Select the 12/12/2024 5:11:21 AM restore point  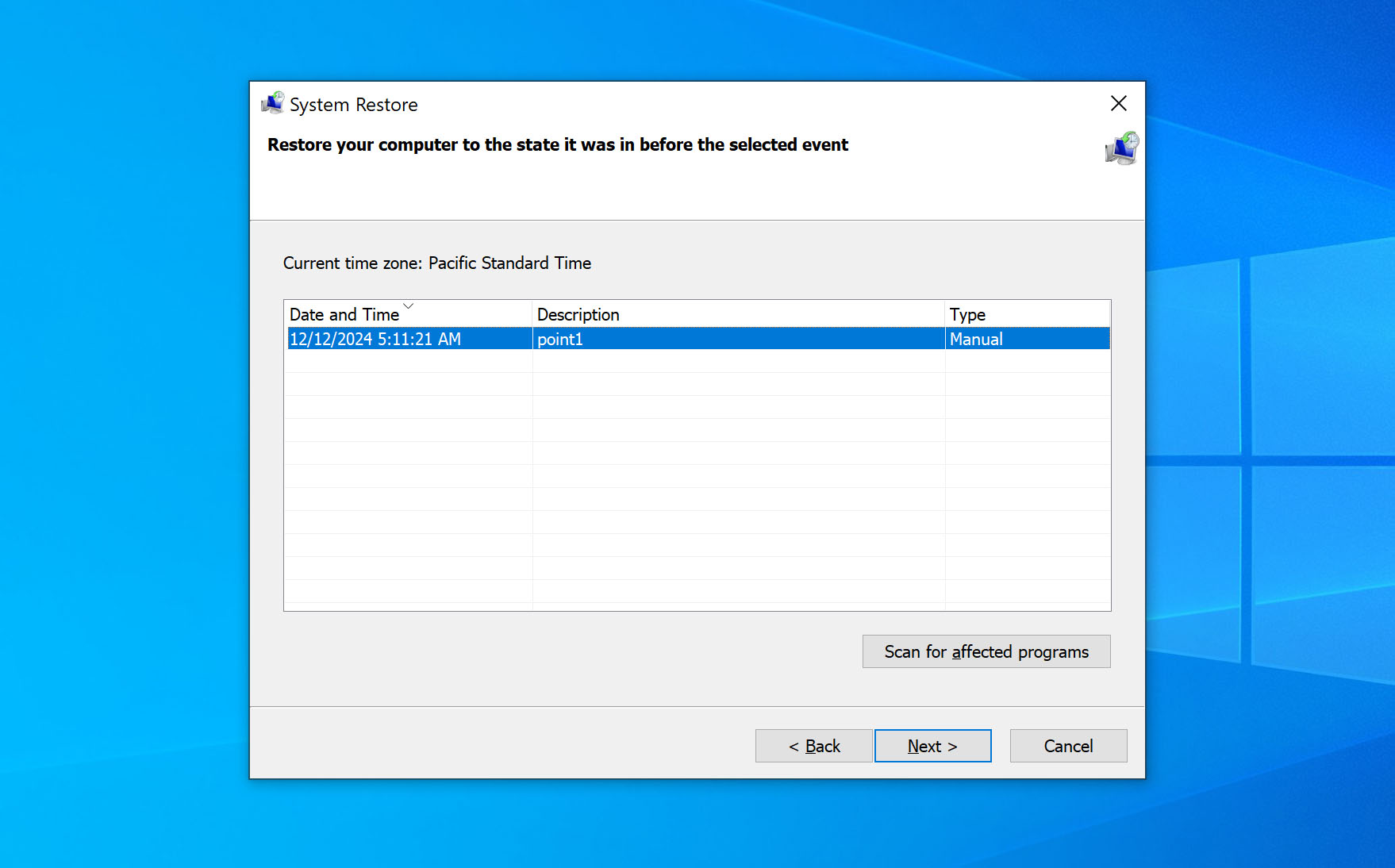coord(697,339)
